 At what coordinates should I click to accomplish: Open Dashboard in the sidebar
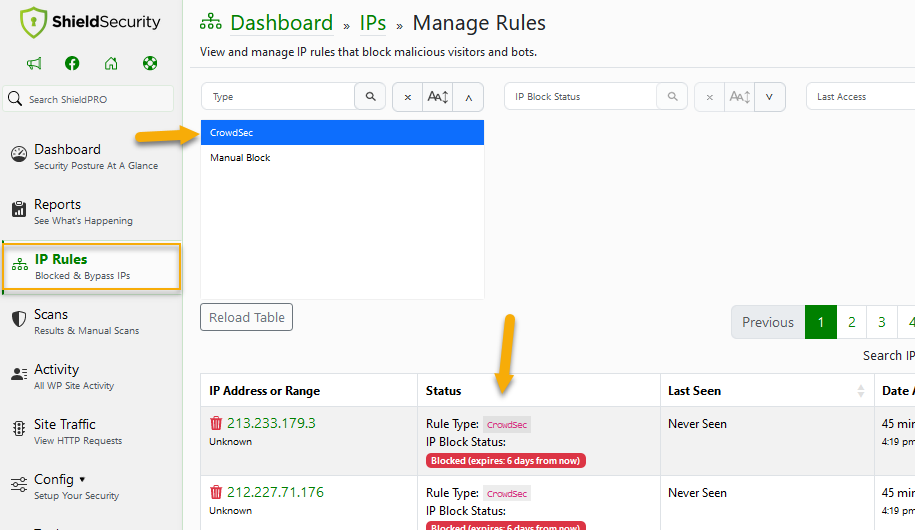click(x=91, y=156)
